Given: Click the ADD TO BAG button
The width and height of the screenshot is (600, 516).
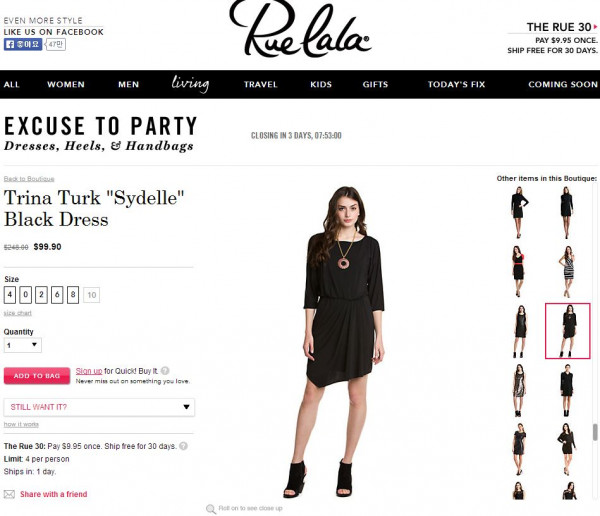Looking at the screenshot, I should (37, 376).
